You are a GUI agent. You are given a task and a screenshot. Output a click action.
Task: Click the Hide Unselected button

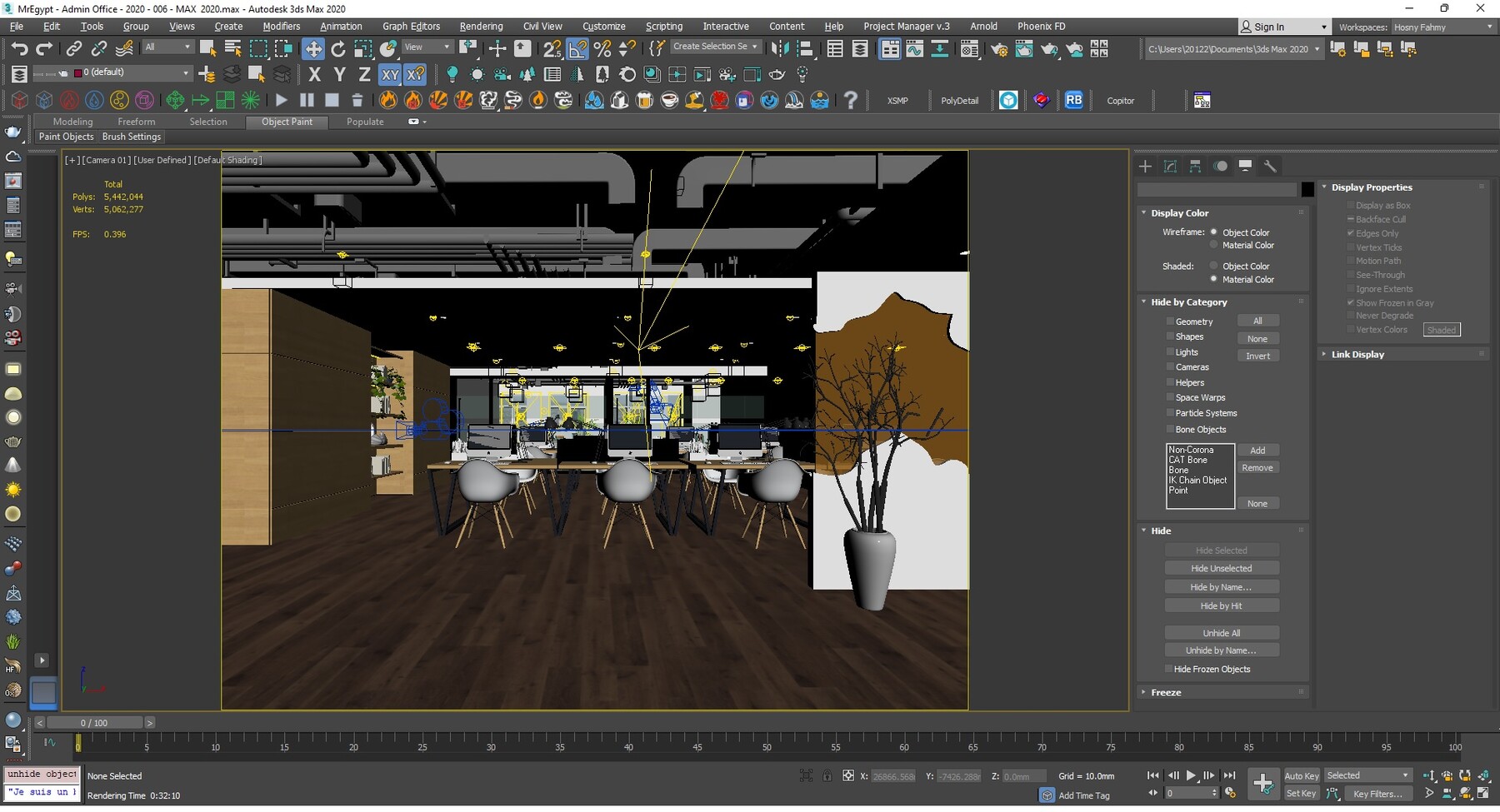pos(1222,567)
